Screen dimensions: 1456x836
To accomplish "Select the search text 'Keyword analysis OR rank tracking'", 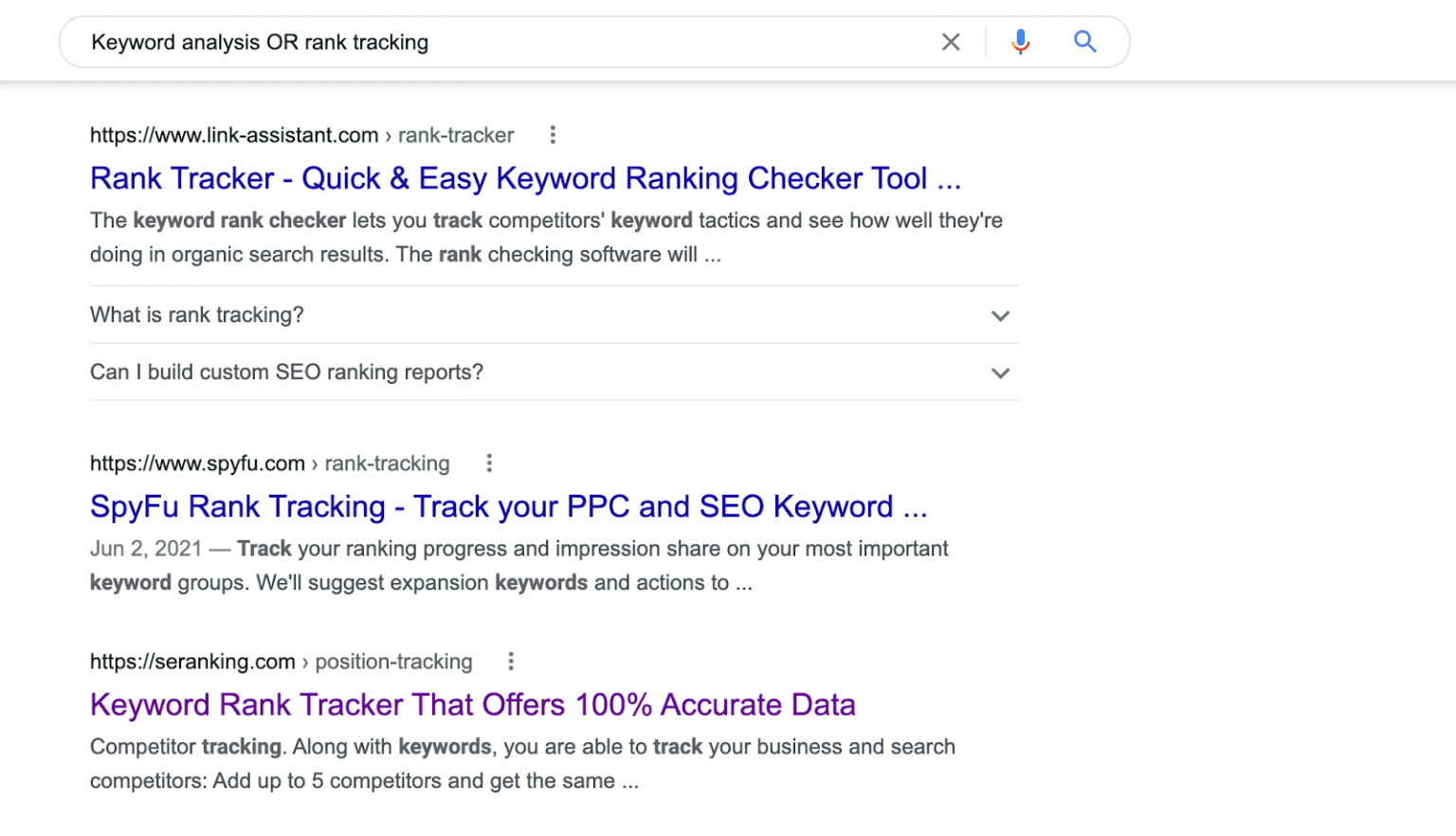I will 260,42.
